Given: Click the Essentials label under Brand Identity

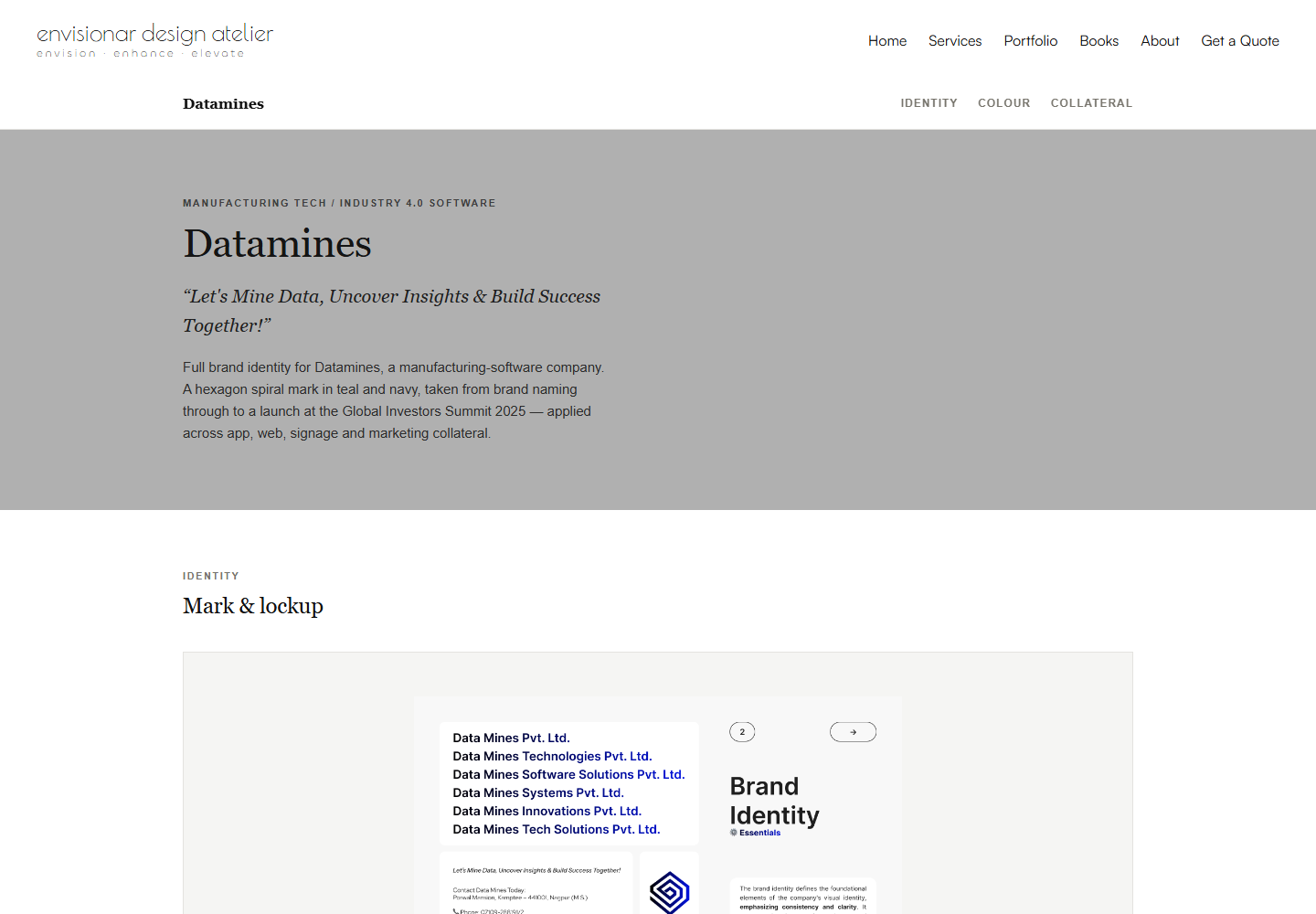Looking at the screenshot, I should click(756, 833).
